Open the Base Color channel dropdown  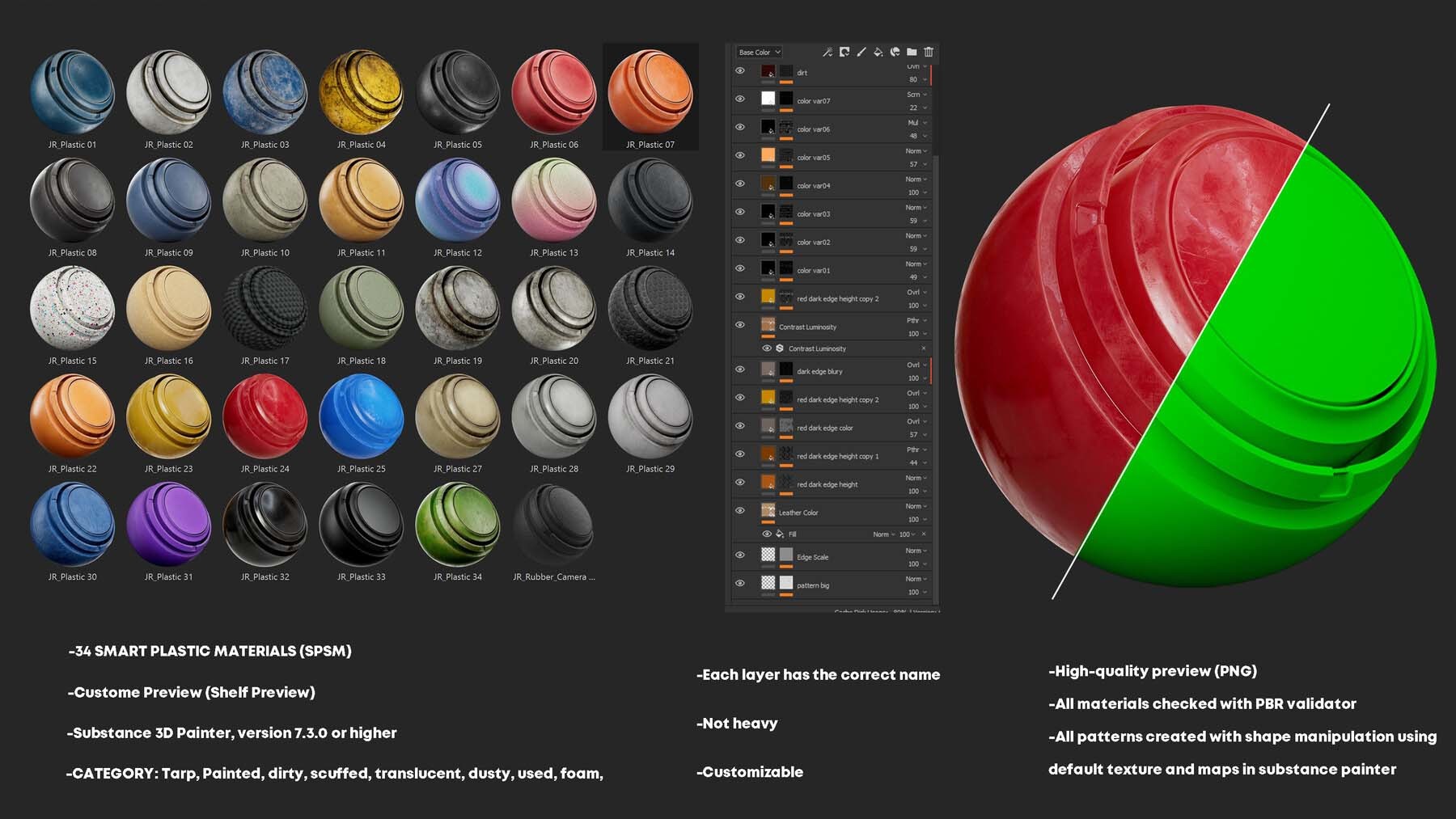(759, 53)
